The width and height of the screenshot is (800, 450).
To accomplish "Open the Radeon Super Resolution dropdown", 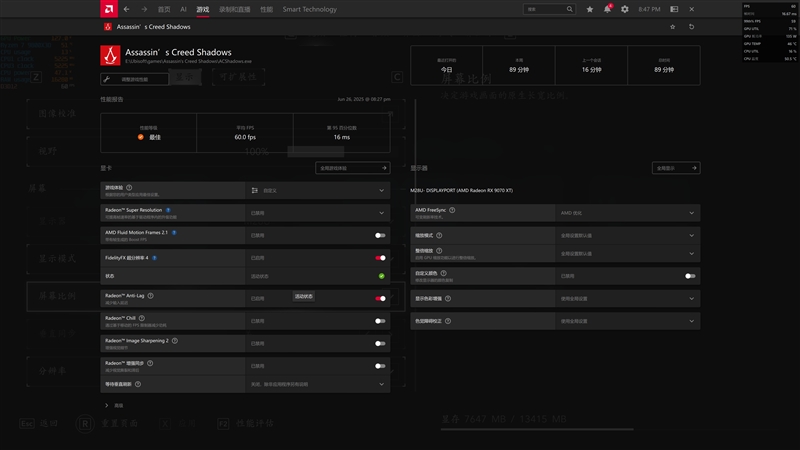I will coord(317,213).
